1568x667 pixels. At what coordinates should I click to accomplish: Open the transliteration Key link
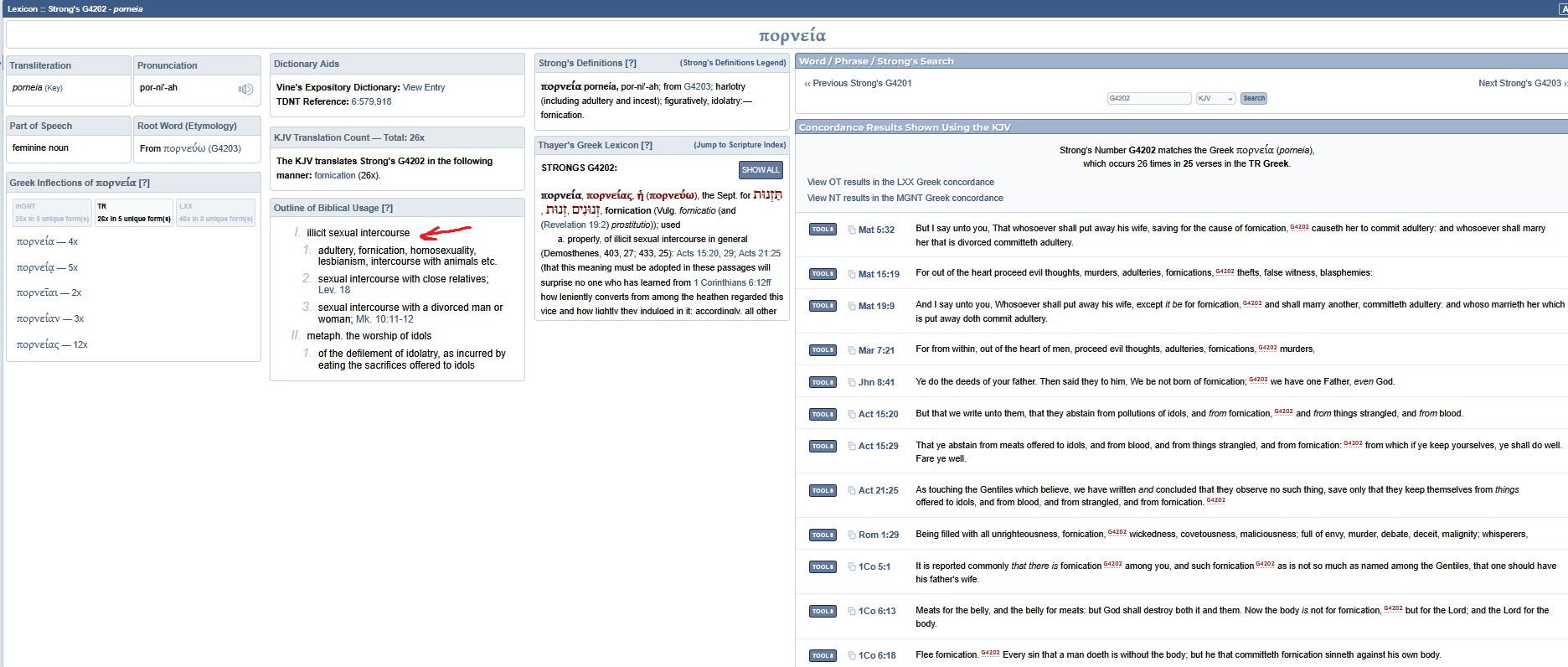pyautogui.click(x=54, y=88)
